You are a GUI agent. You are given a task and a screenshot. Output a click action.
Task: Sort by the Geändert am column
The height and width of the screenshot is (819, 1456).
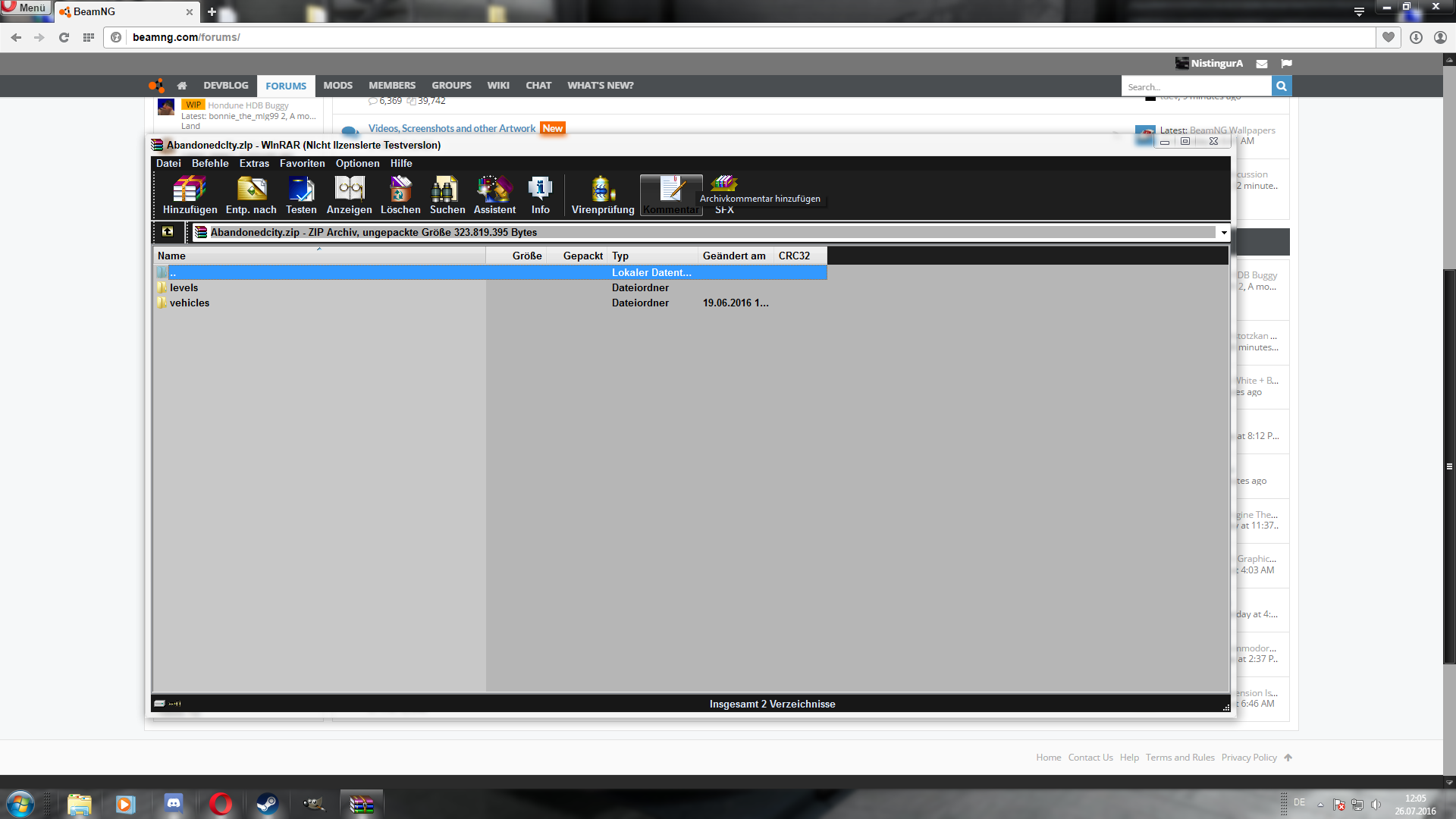click(736, 256)
